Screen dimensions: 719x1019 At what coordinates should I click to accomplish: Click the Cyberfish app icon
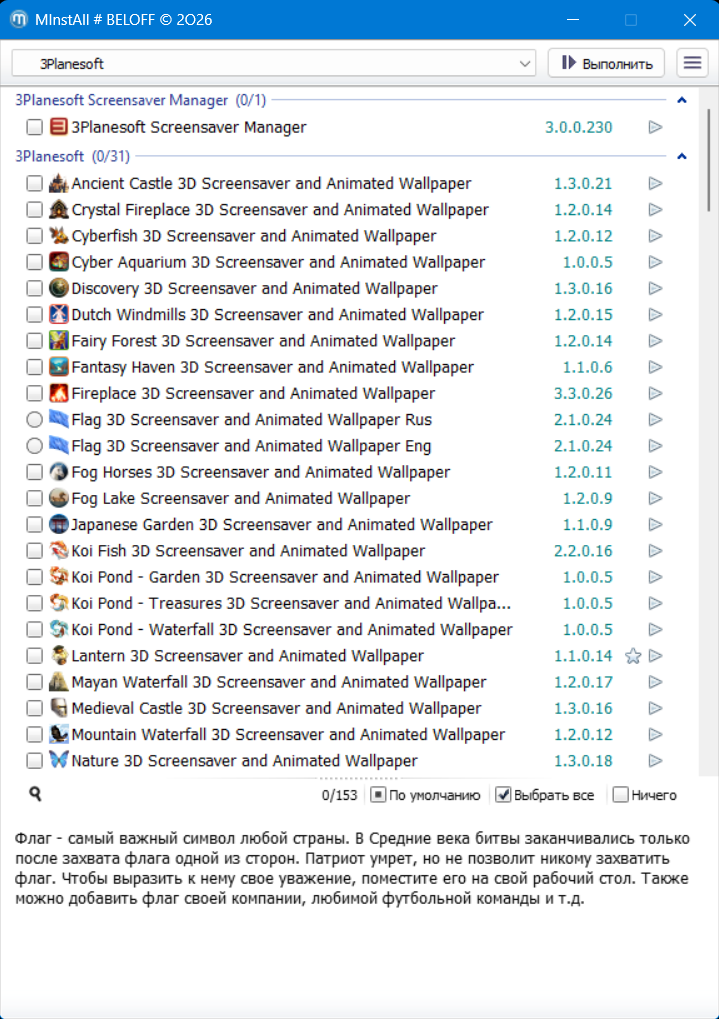click(x=59, y=235)
